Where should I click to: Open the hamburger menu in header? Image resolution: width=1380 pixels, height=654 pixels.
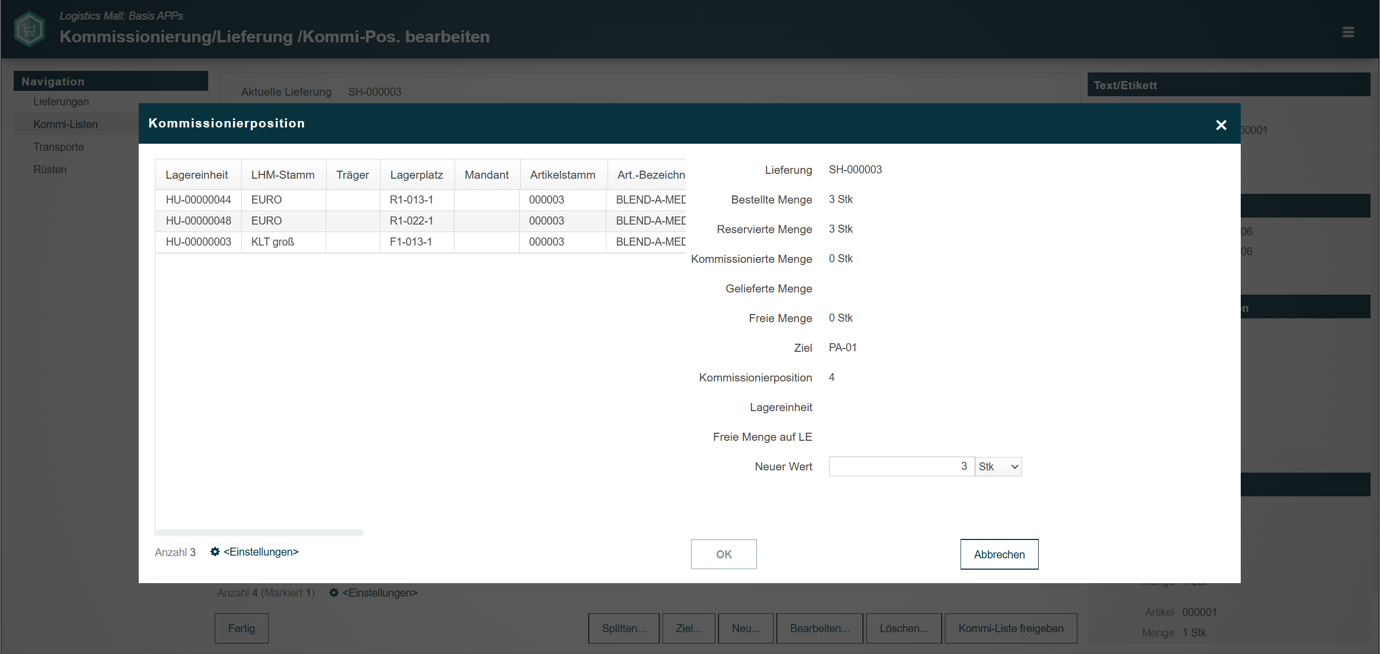1348,32
